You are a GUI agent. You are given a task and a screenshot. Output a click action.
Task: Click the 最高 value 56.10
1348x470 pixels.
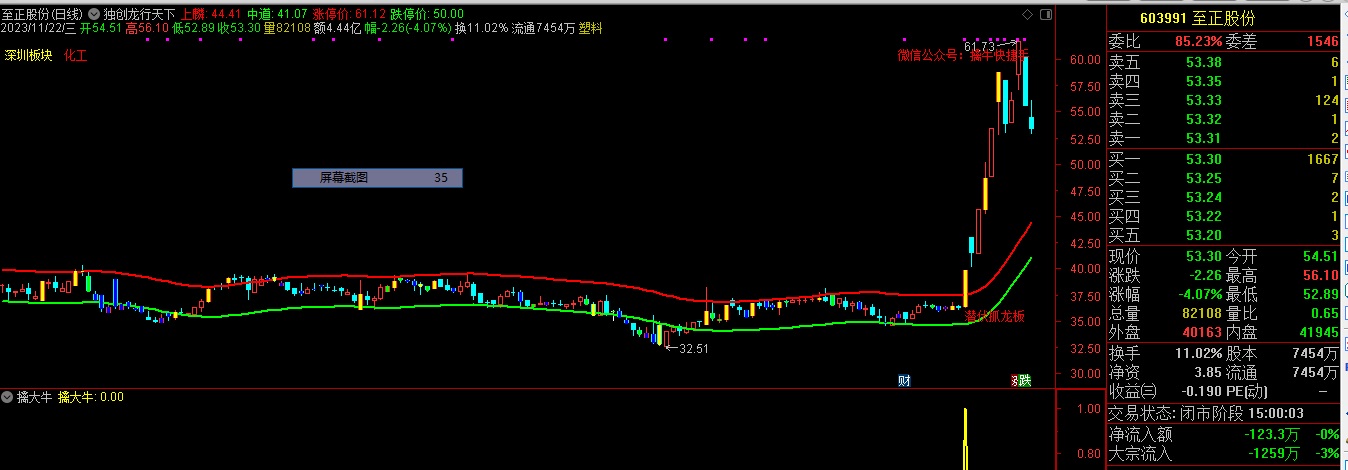(x=1320, y=275)
